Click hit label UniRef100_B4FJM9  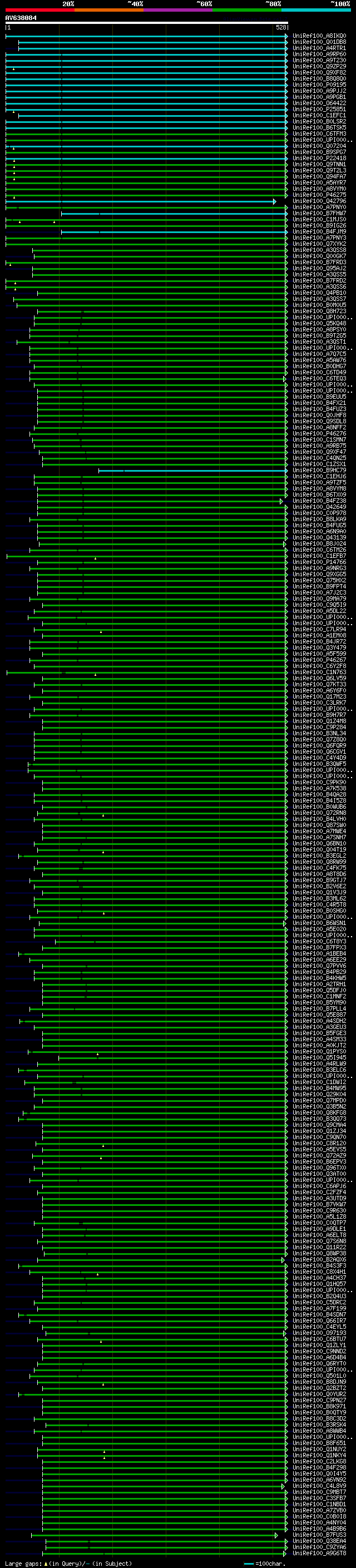pyautogui.click(x=319, y=232)
